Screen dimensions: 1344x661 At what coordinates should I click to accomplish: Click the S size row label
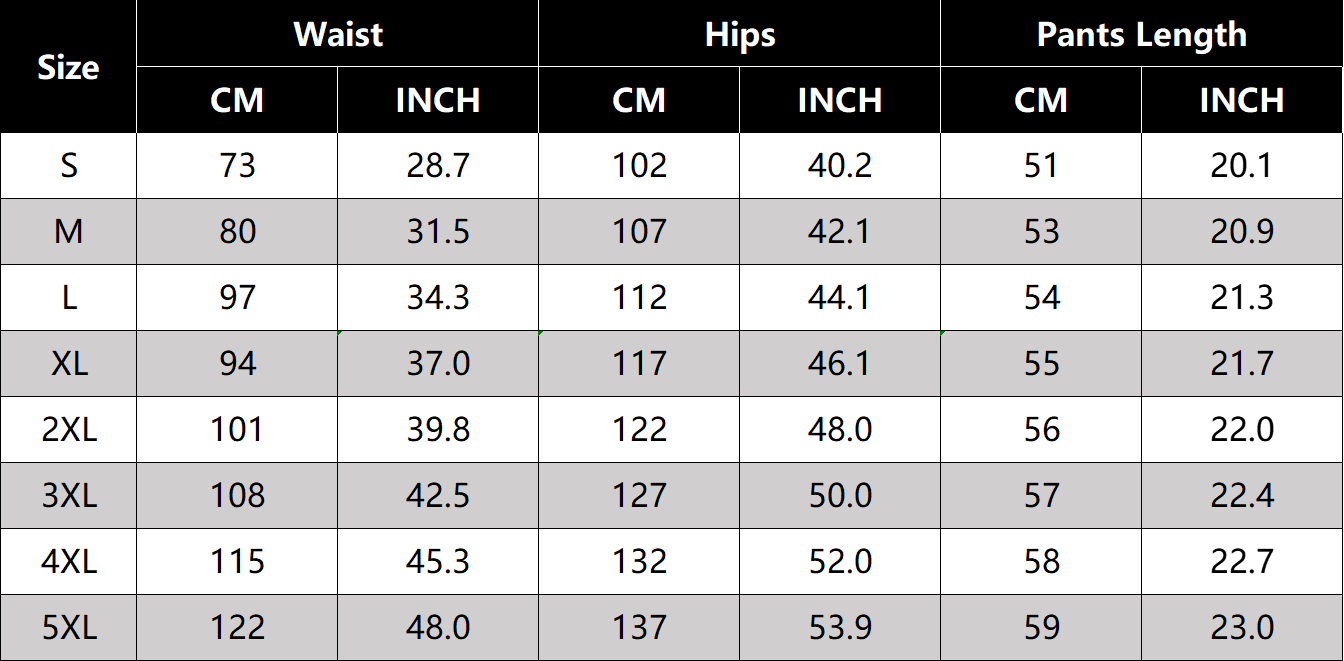[x=68, y=166]
